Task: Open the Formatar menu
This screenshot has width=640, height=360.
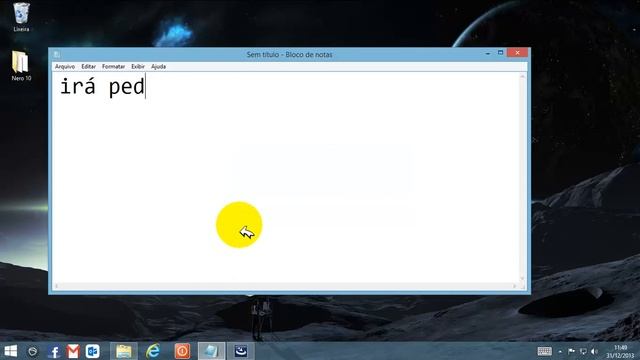Action: (x=113, y=67)
